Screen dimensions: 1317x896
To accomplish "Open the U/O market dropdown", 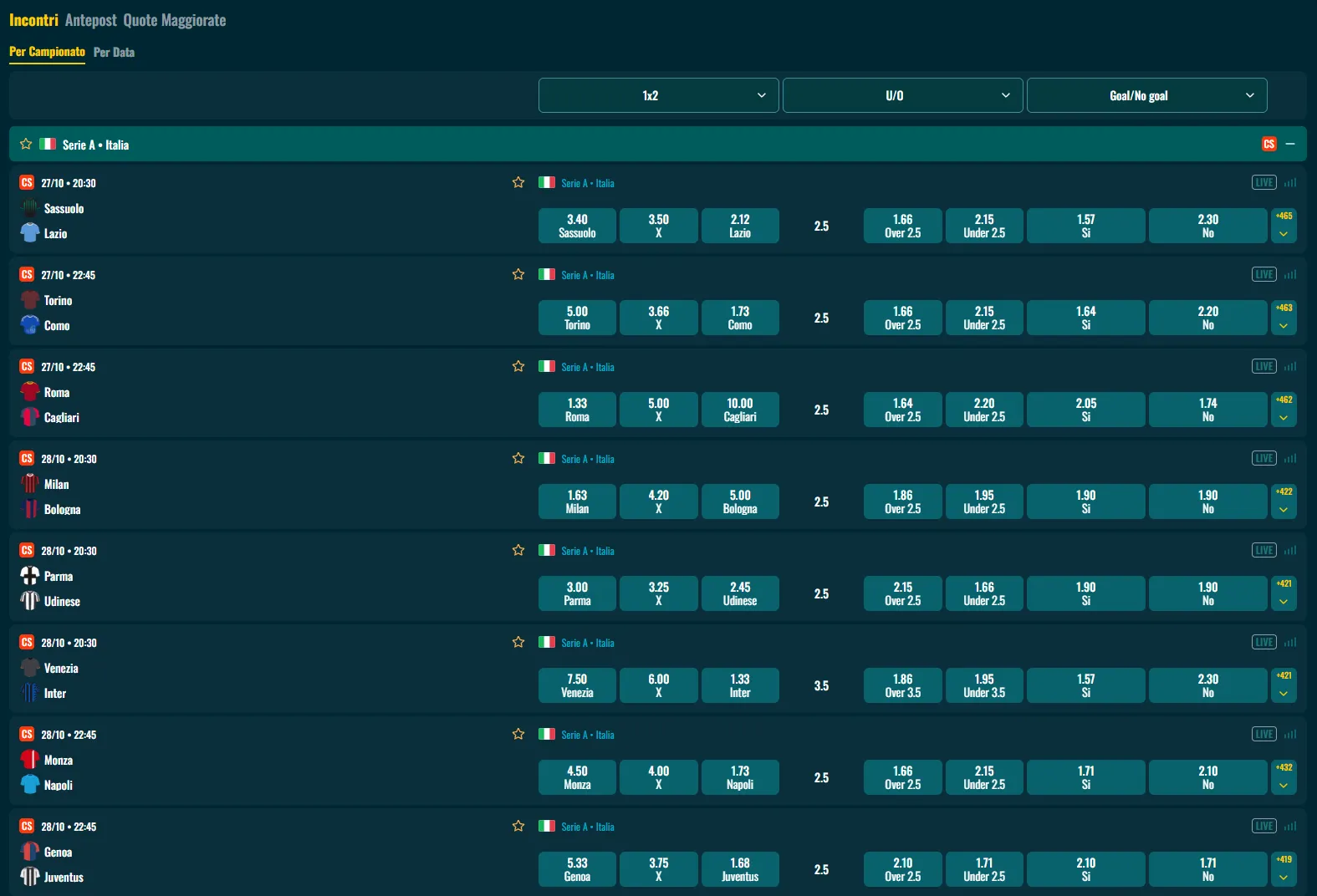I will click(x=903, y=95).
